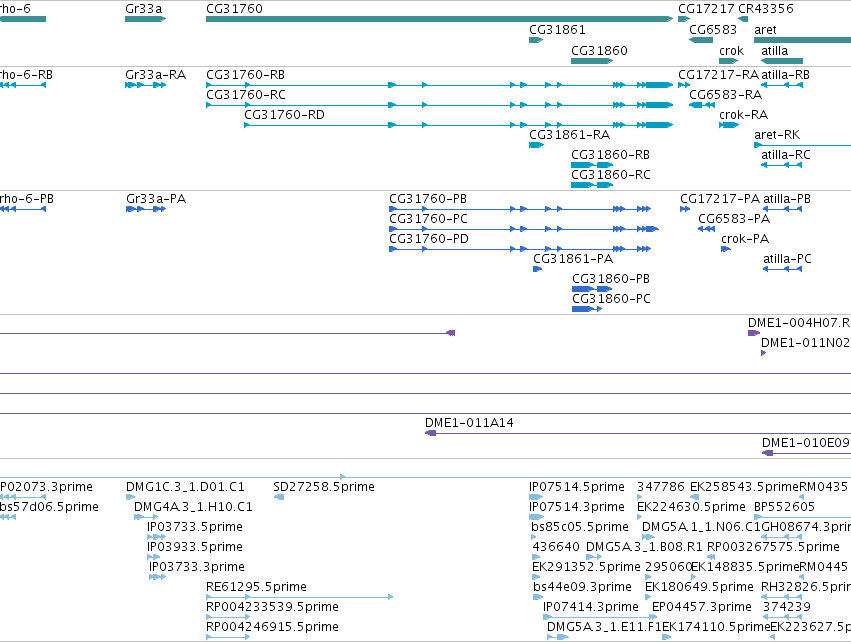Select the bs57d06.5prime EST label

click(x=49, y=507)
